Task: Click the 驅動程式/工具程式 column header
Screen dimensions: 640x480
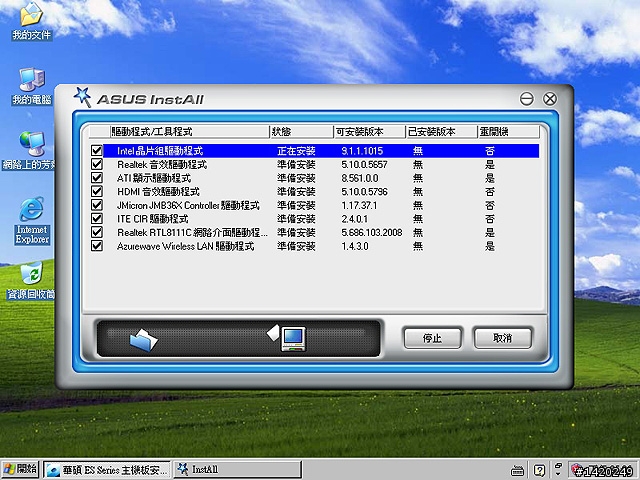Action: [190, 132]
